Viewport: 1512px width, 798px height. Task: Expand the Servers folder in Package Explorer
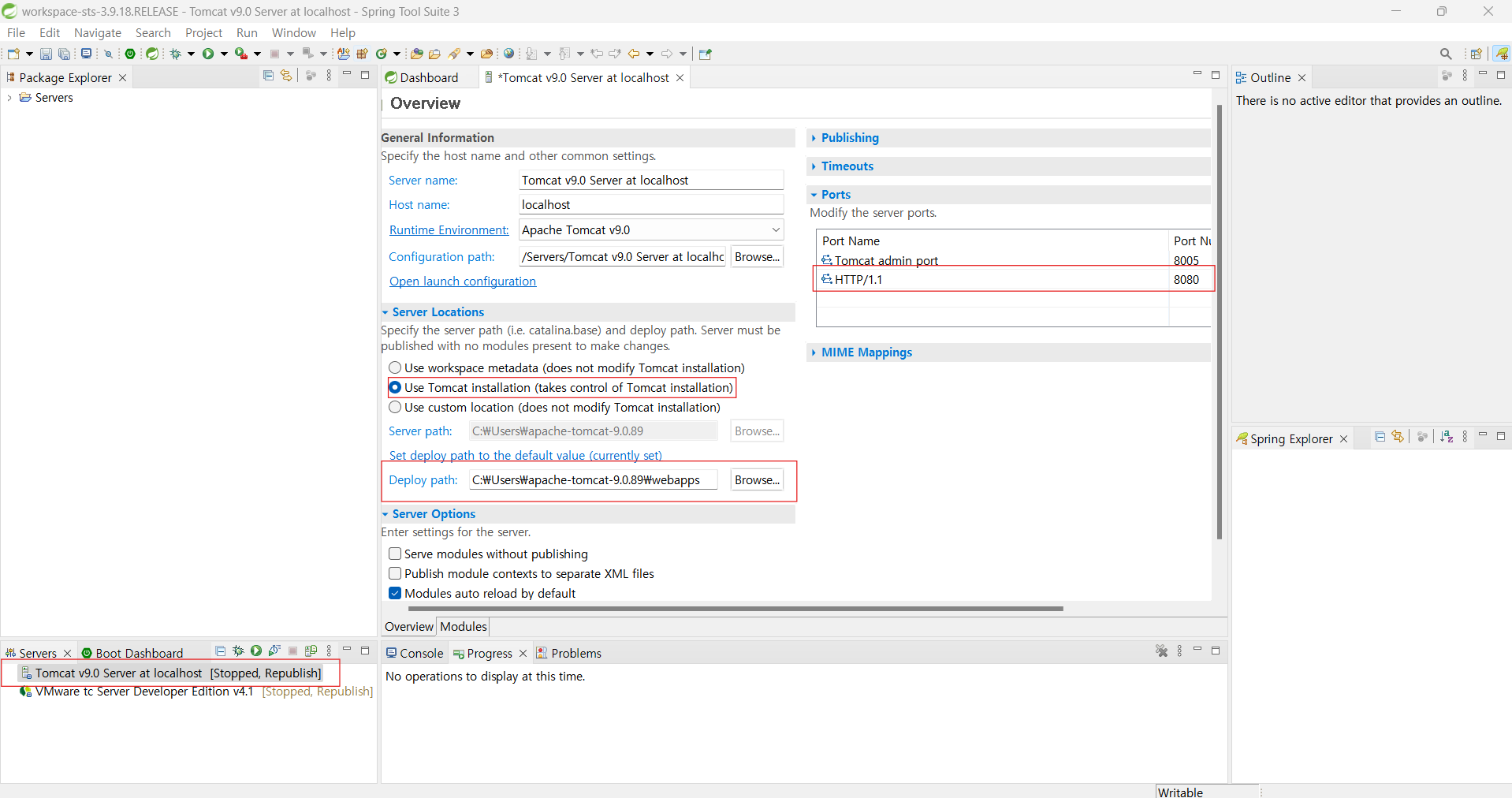point(9,98)
